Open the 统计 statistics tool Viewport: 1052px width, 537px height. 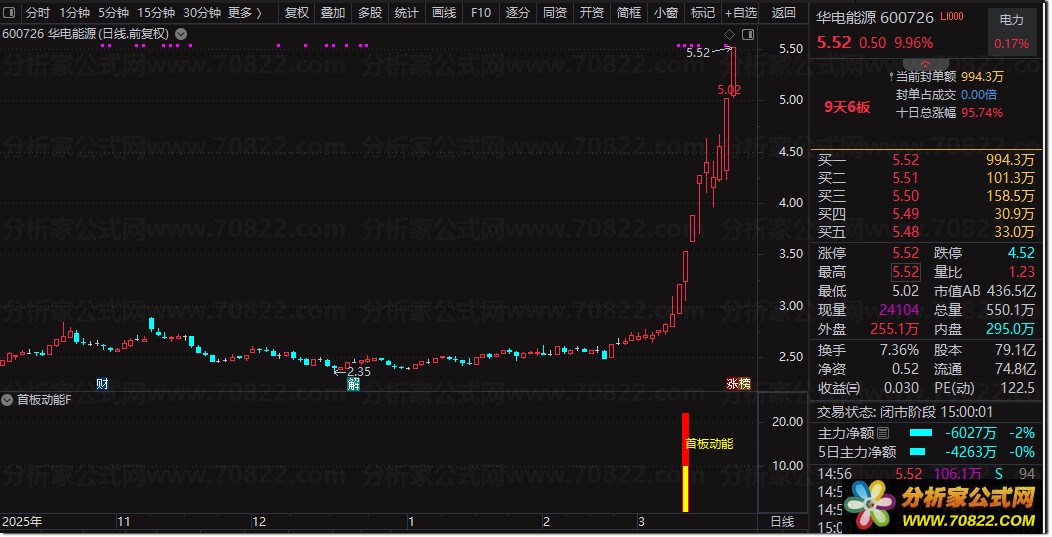[407, 13]
